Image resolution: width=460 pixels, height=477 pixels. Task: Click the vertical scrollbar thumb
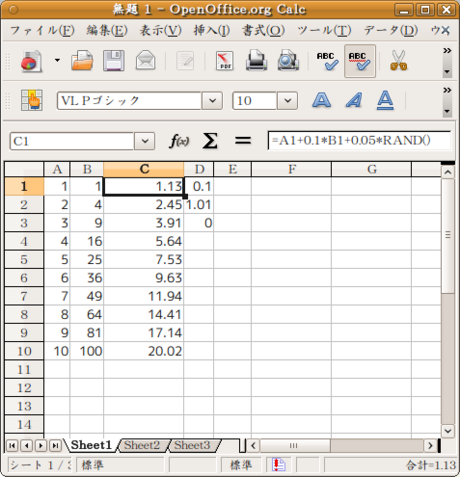tap(448, 236)
